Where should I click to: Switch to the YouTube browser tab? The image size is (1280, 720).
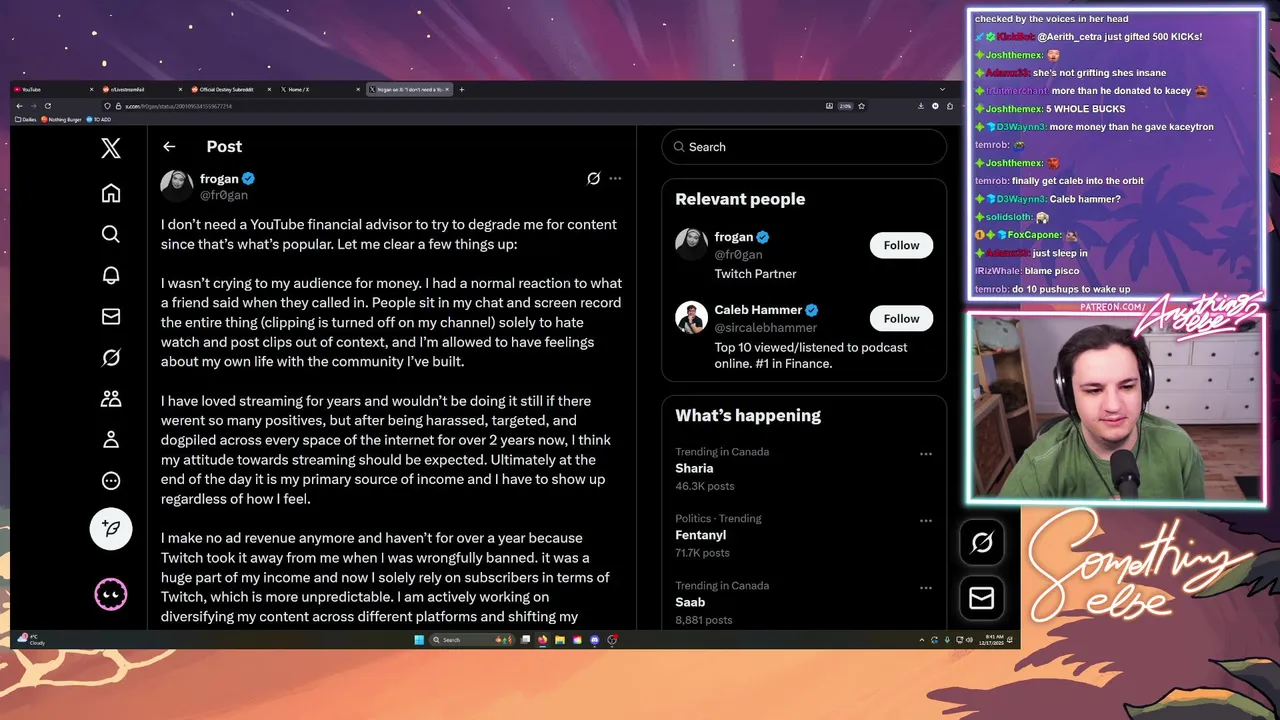[x=54, y=89]
